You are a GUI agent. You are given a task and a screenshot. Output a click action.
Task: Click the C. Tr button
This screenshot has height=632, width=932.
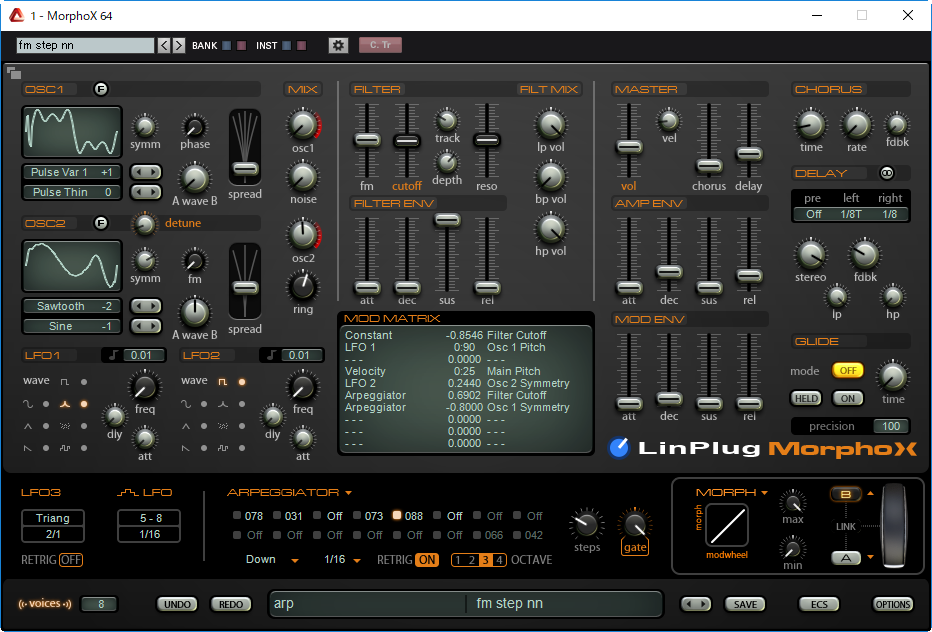click(x=380, y=45)
